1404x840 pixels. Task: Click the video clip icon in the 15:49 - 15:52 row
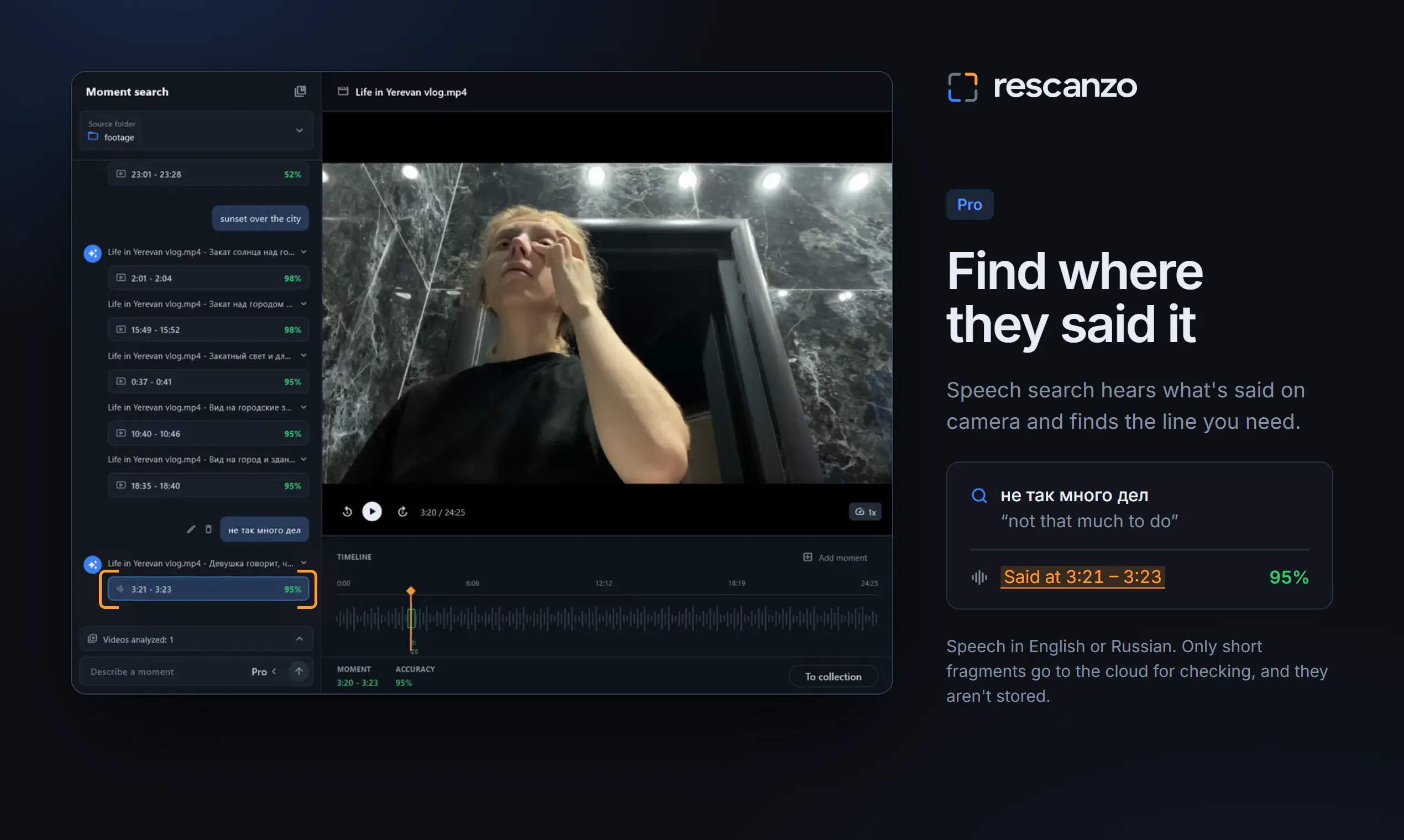(x=121, y=329)
